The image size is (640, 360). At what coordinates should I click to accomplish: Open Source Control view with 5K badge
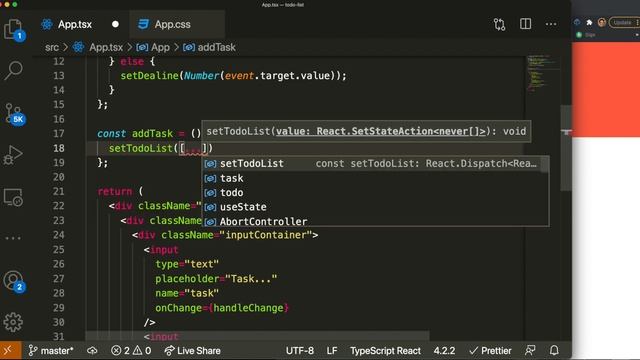pos(14,114)
